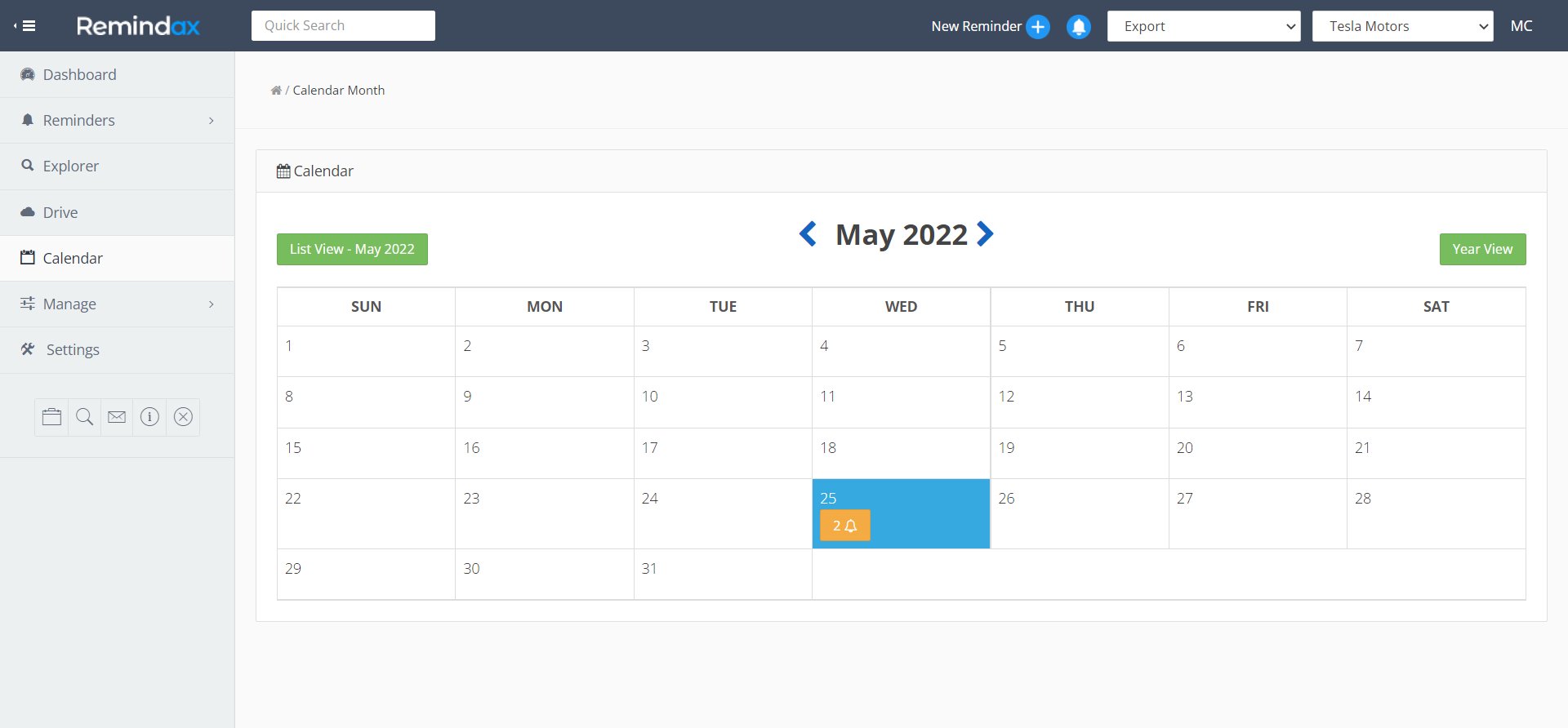This screenshot has width=1568, height=728.
Task: Advance to next month arrow
Action: tap(986, 234)
